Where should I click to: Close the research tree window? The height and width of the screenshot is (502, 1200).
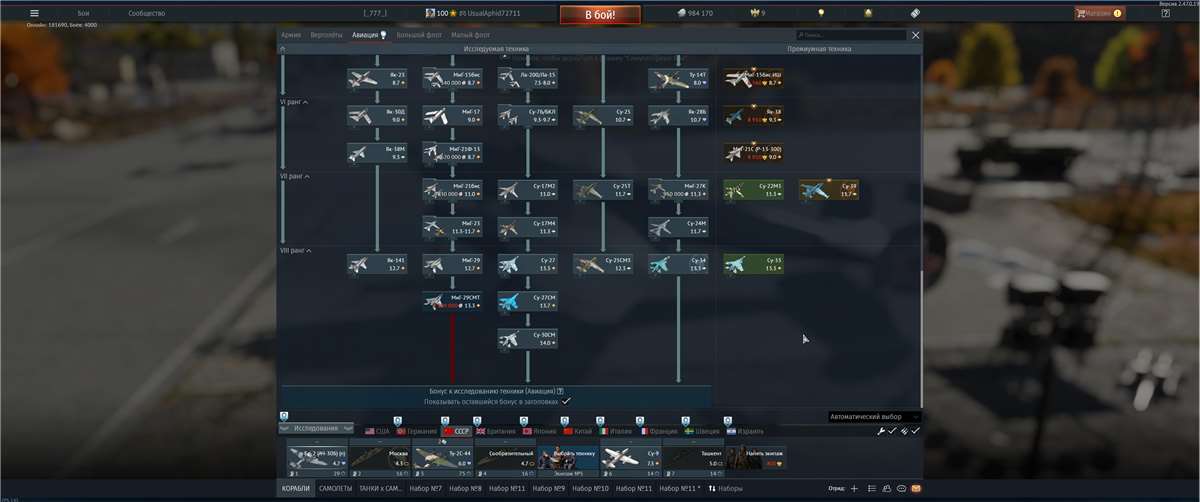point(915,35)
